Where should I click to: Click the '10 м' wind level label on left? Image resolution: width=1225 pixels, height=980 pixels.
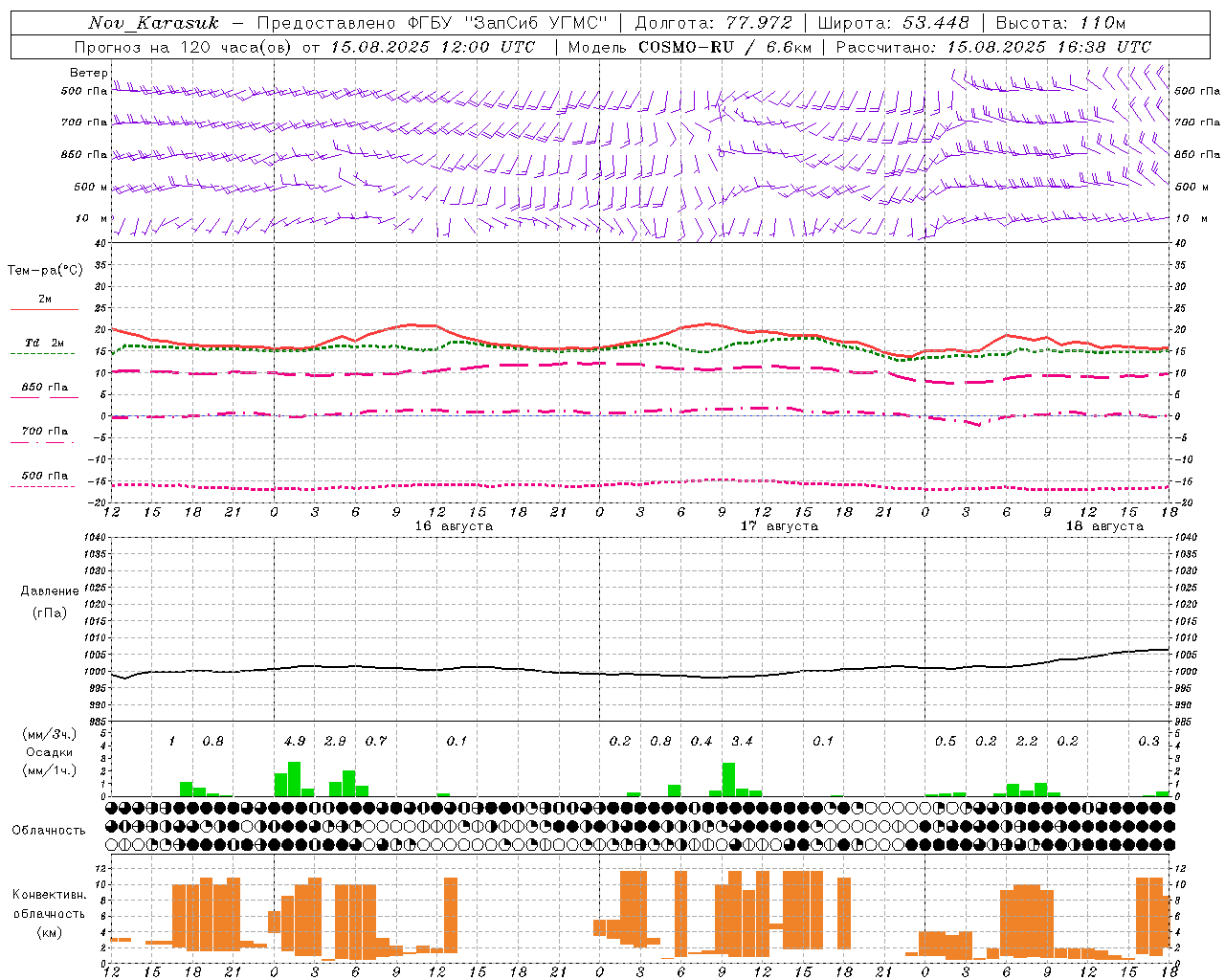point(91,219)
